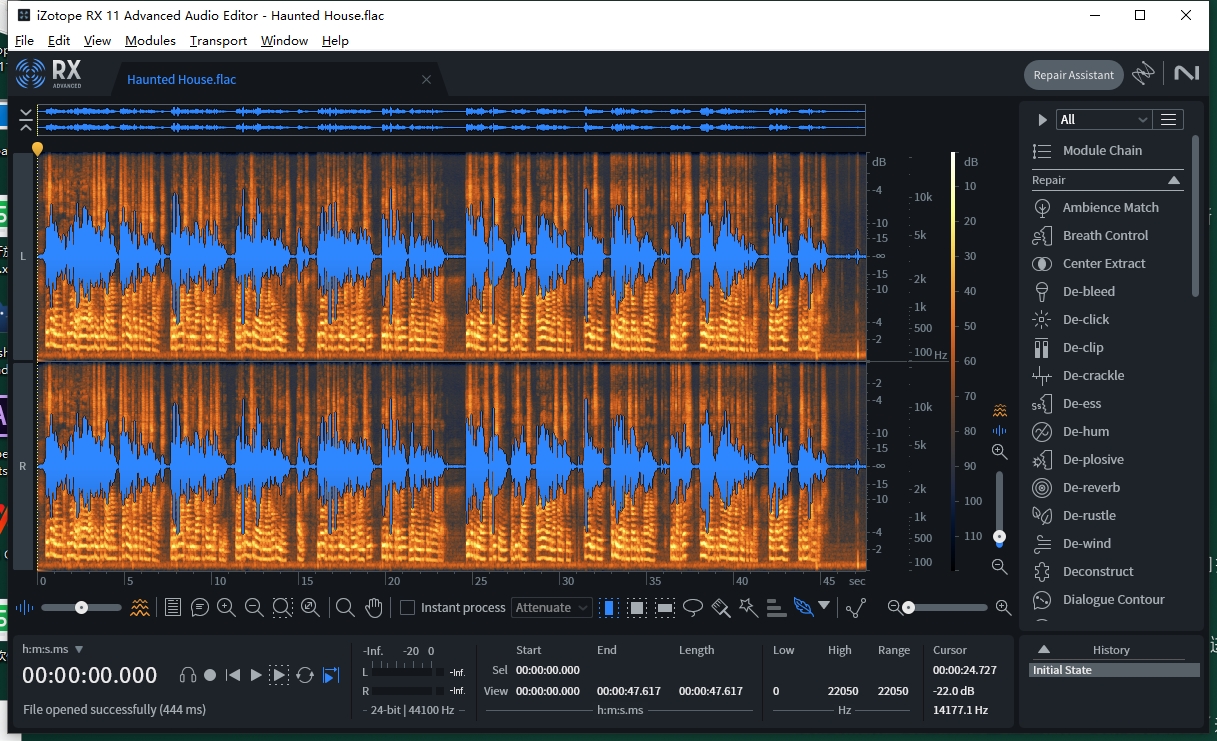Open the Modules menu
1217x741 pixels.
150,40
